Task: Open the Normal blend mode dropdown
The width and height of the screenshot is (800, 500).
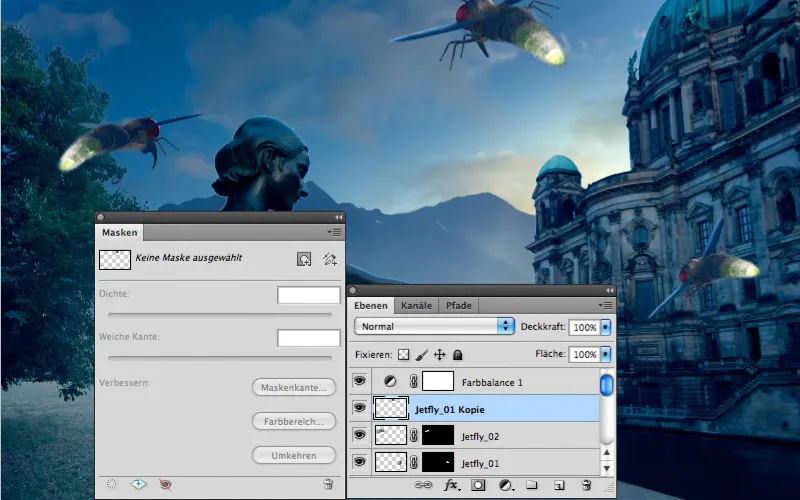Action: click(x=434, y=326)
